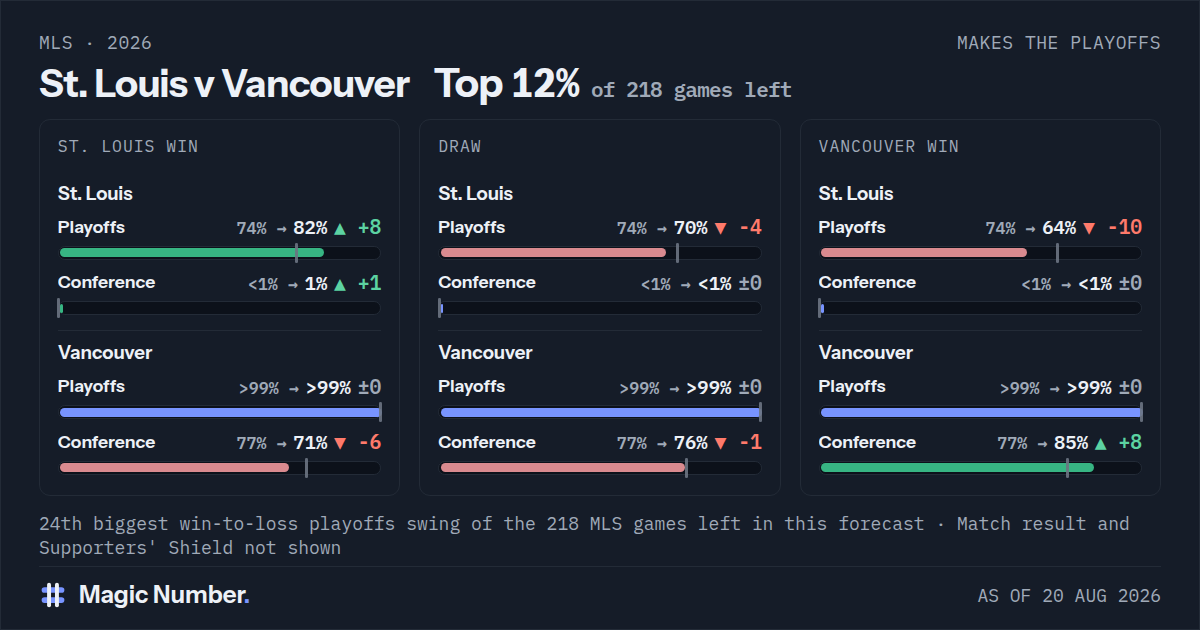Select the Vancouver Win panel header
The width and height of the screenshot is (1200, 630).
pyautogui.click(x=889, y=147)
